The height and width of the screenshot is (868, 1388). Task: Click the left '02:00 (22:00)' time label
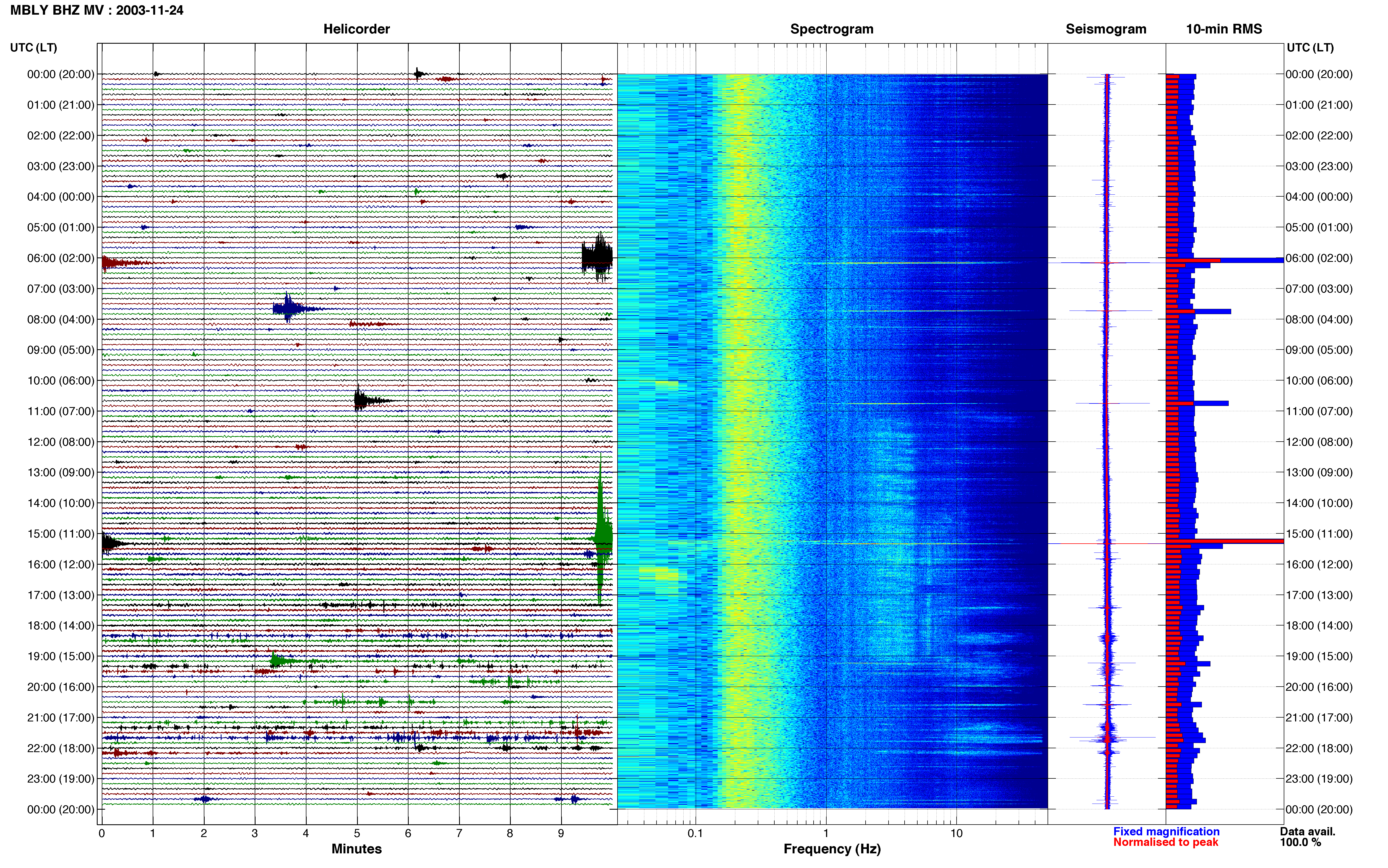[61, 135]
